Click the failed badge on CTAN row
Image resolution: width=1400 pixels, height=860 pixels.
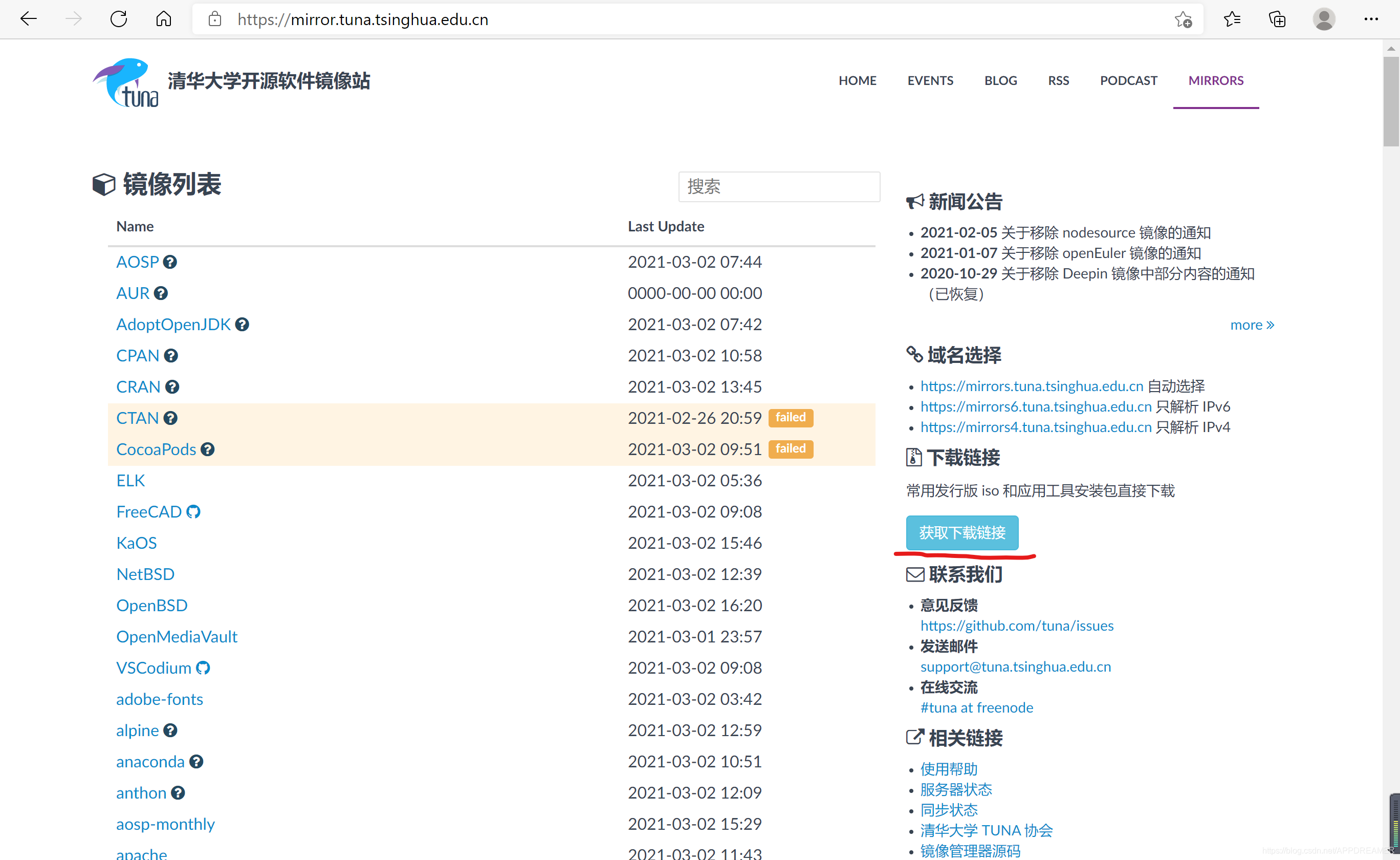790,418
